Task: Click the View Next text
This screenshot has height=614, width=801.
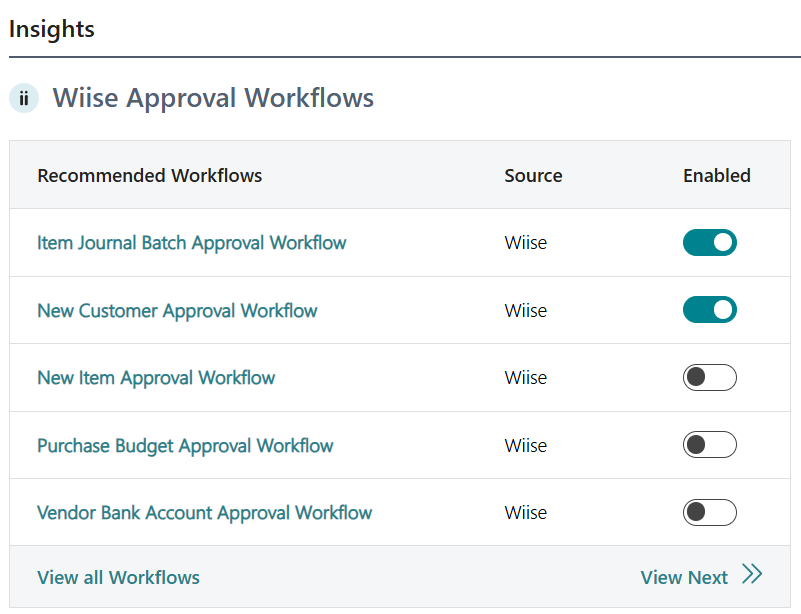Action: (x=684, y=578)
